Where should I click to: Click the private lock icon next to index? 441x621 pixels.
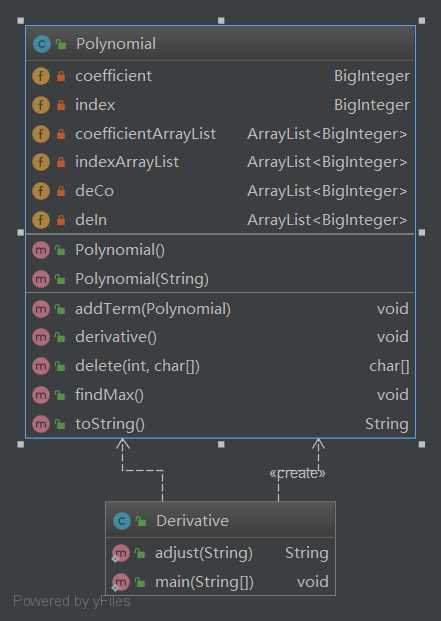(x=61, y=105)
